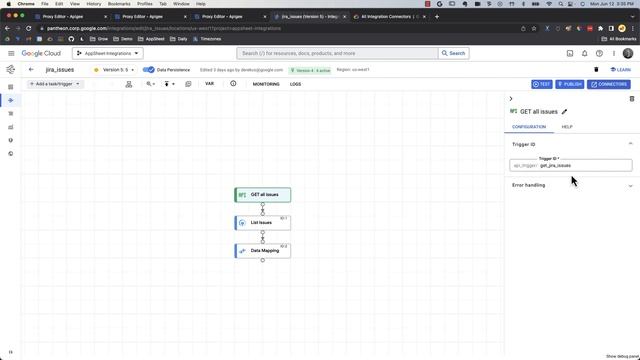Viewport: 640px width, 360px height.
Task: Open the Chrome History menu
Action: tap(93, 4)
